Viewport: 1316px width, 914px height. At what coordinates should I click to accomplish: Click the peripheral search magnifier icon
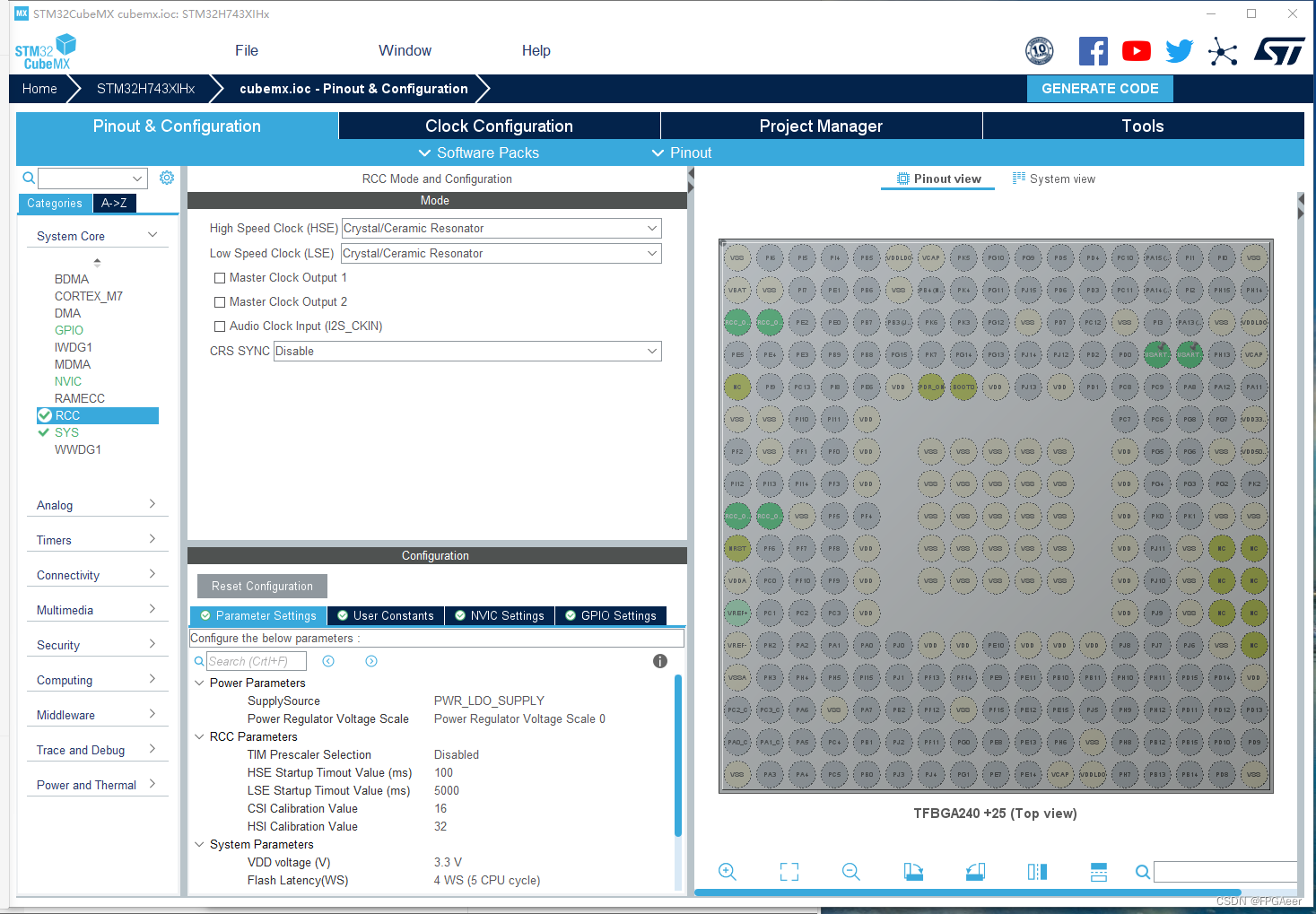click(29, 178)
